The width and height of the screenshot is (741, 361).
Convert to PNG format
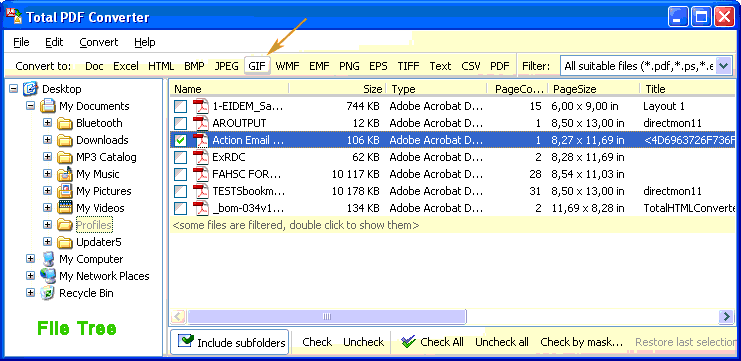(349, 66)
